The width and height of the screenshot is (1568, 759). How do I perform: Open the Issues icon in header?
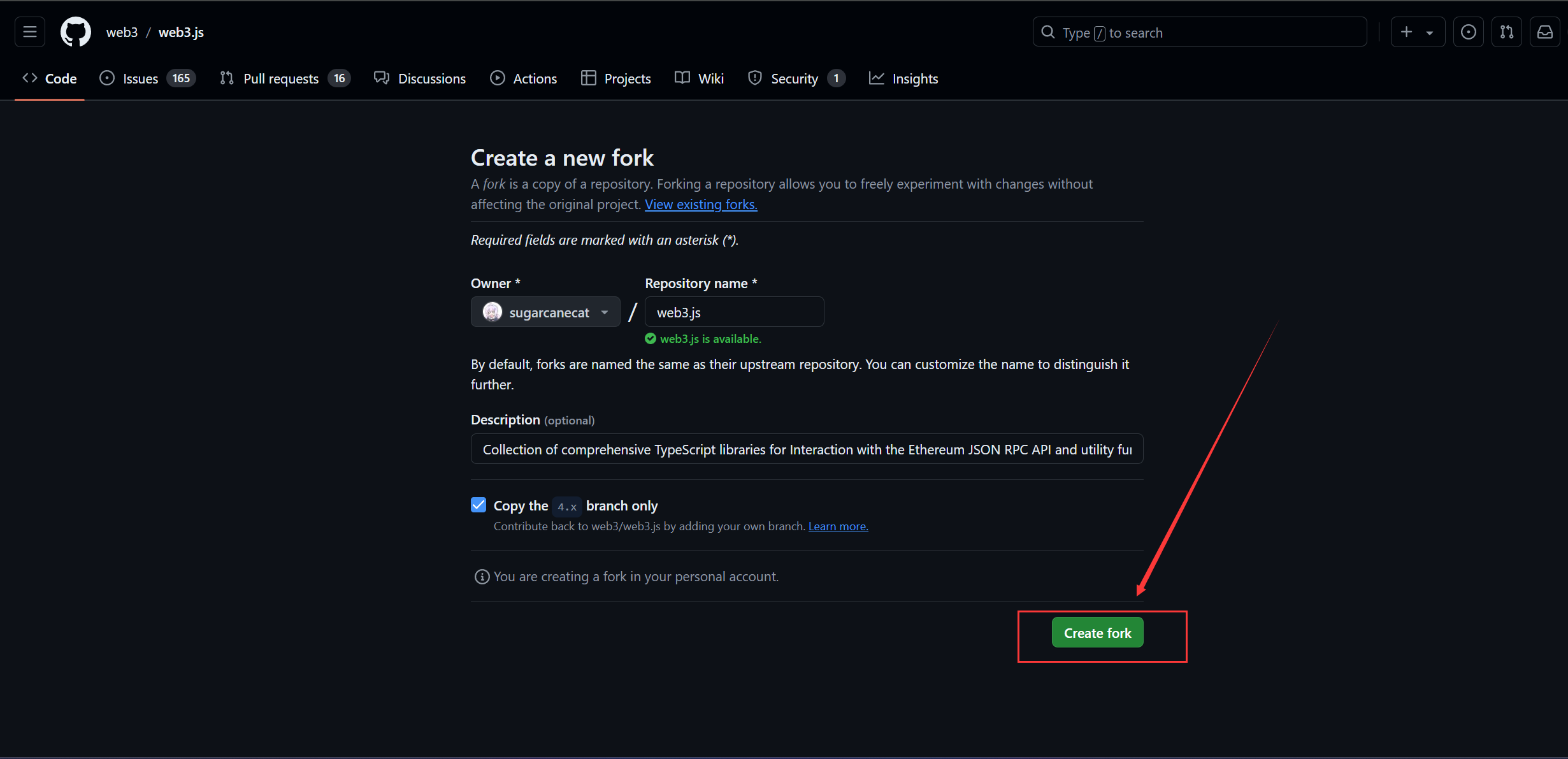pos(1468,32)
